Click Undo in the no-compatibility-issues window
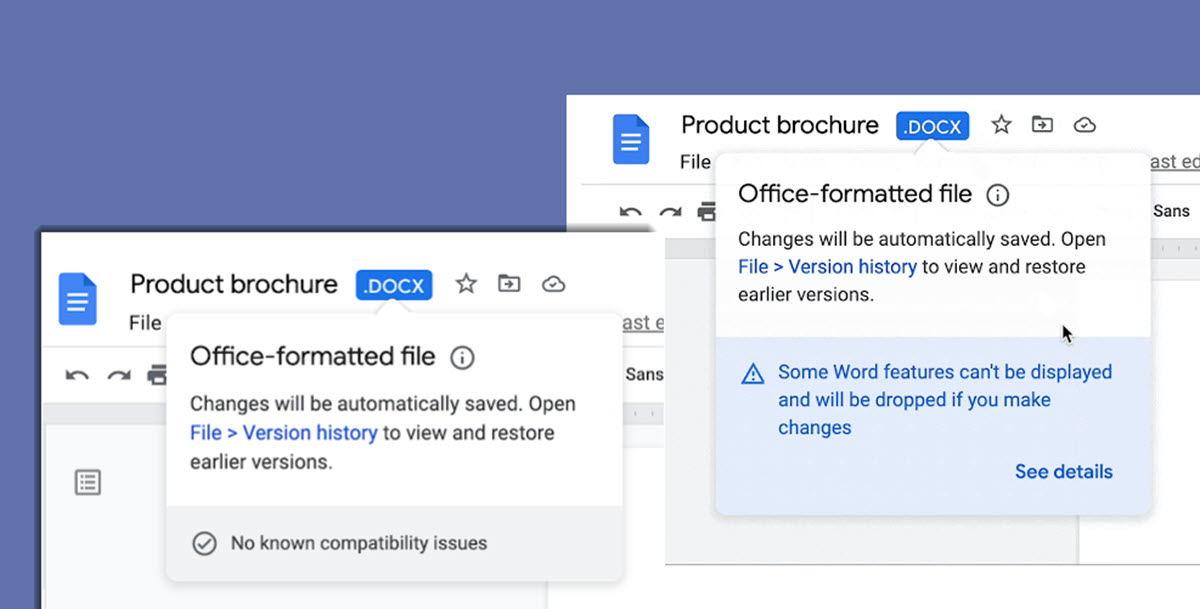 (77, 375)
